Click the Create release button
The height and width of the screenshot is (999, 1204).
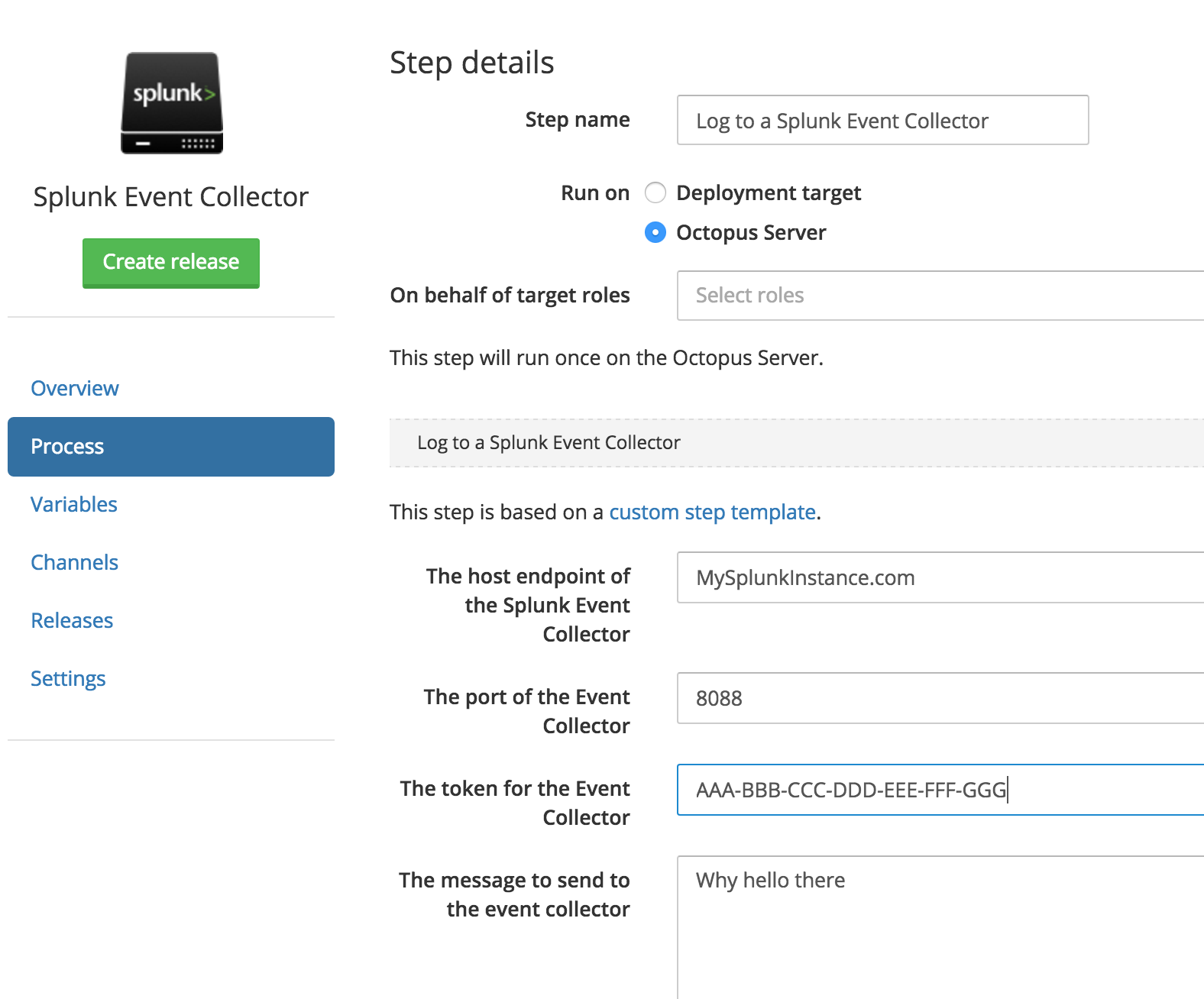tap(171, 263)
